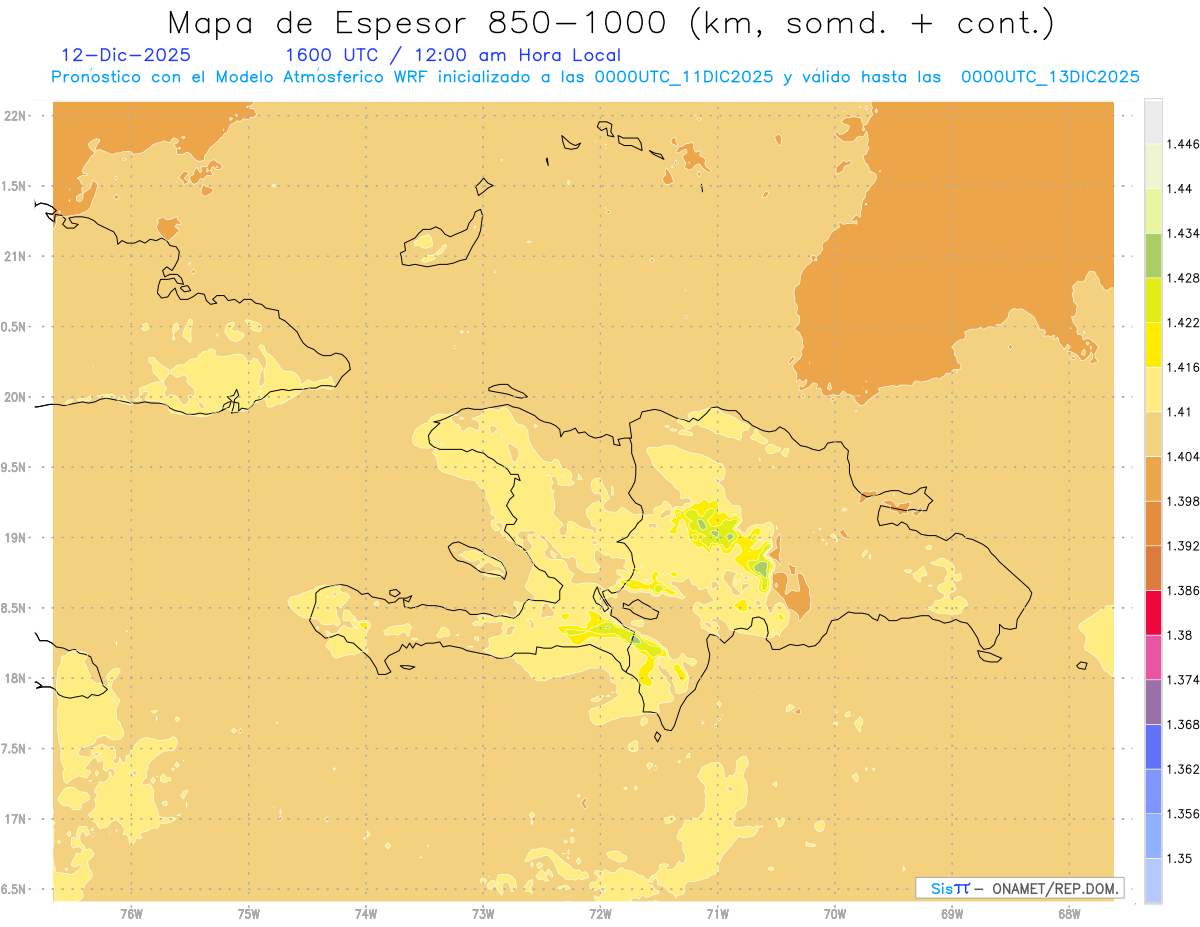This screenshot has height=927, width=1200.
Task: Pick the pale lime swatch between 1.434 and 1.44
Action: 1153,211
